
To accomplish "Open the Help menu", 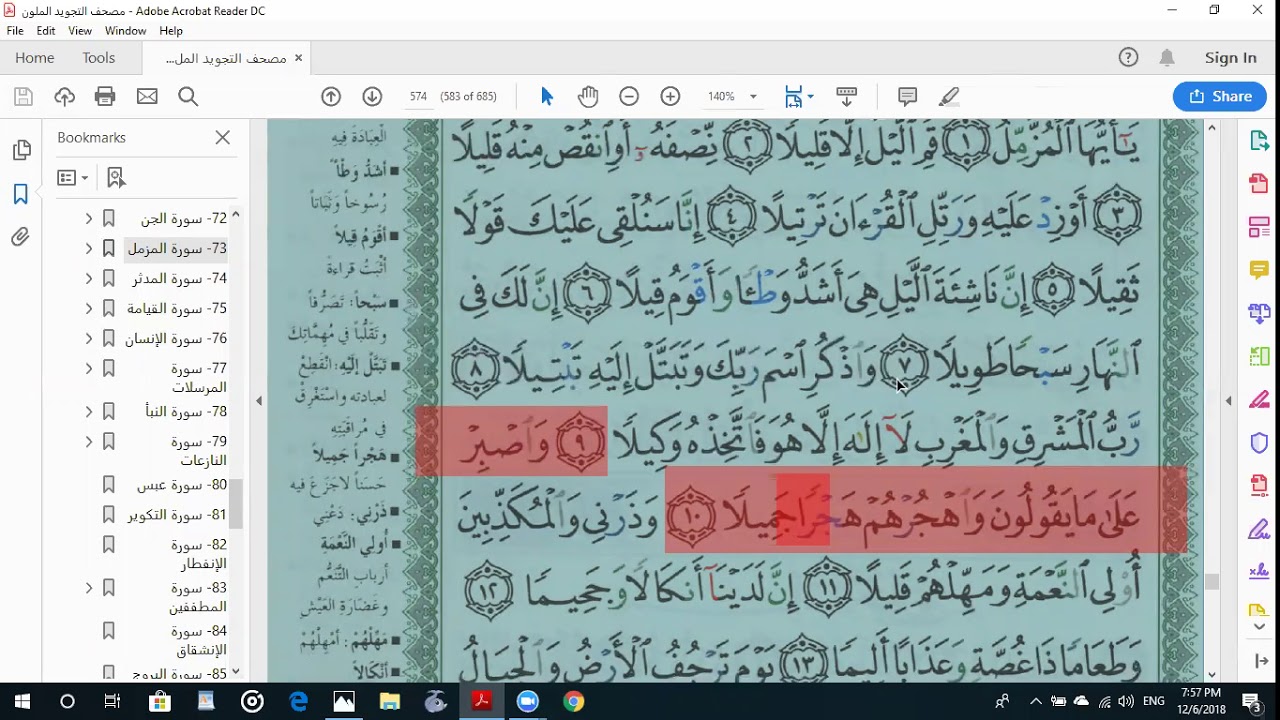I will tap(171, 31).
